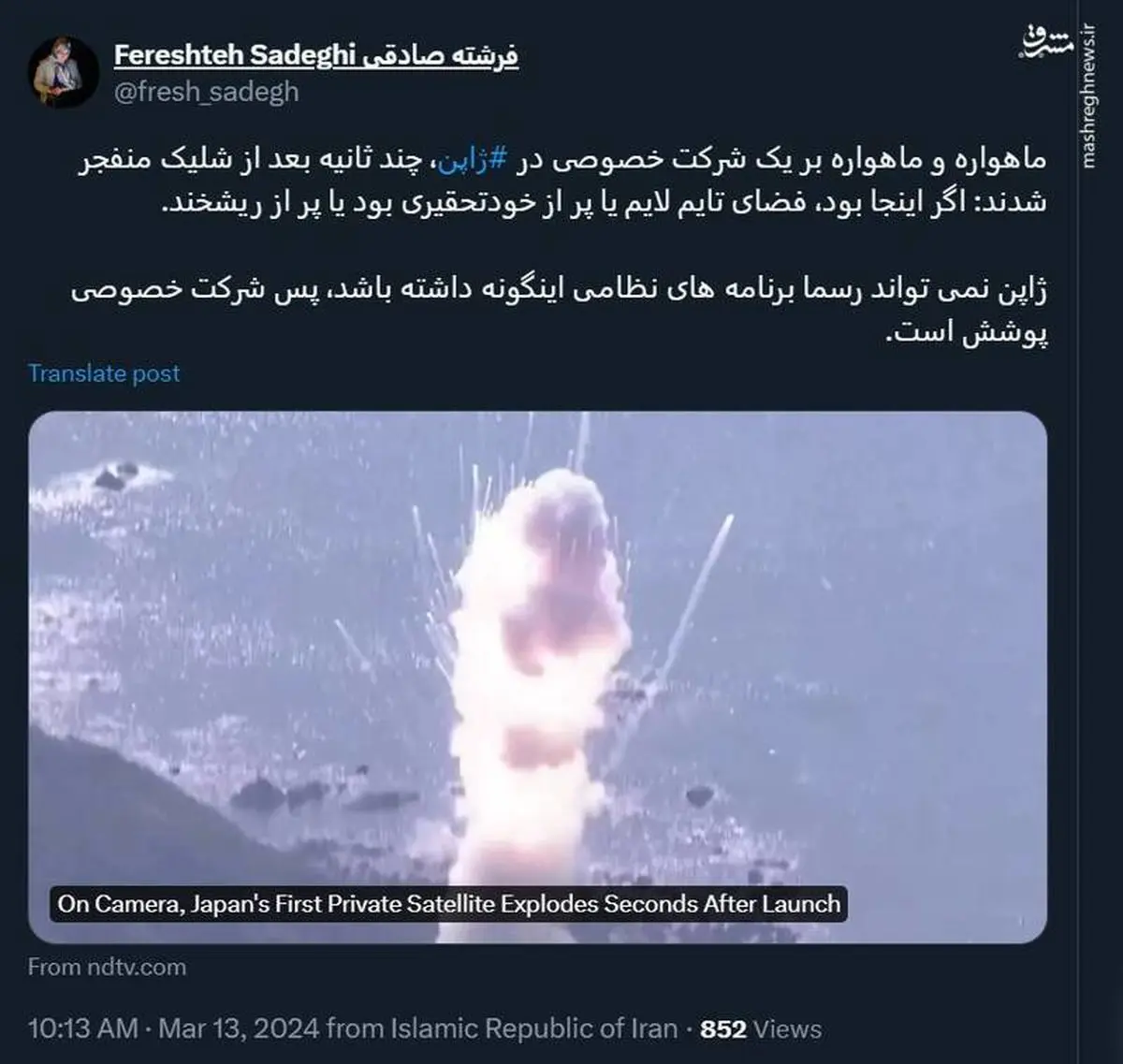The width and height of the screenshot is (1123, 1064).
Task: Click the Persian name فرشته صادقی
Action: coord(439,55)
